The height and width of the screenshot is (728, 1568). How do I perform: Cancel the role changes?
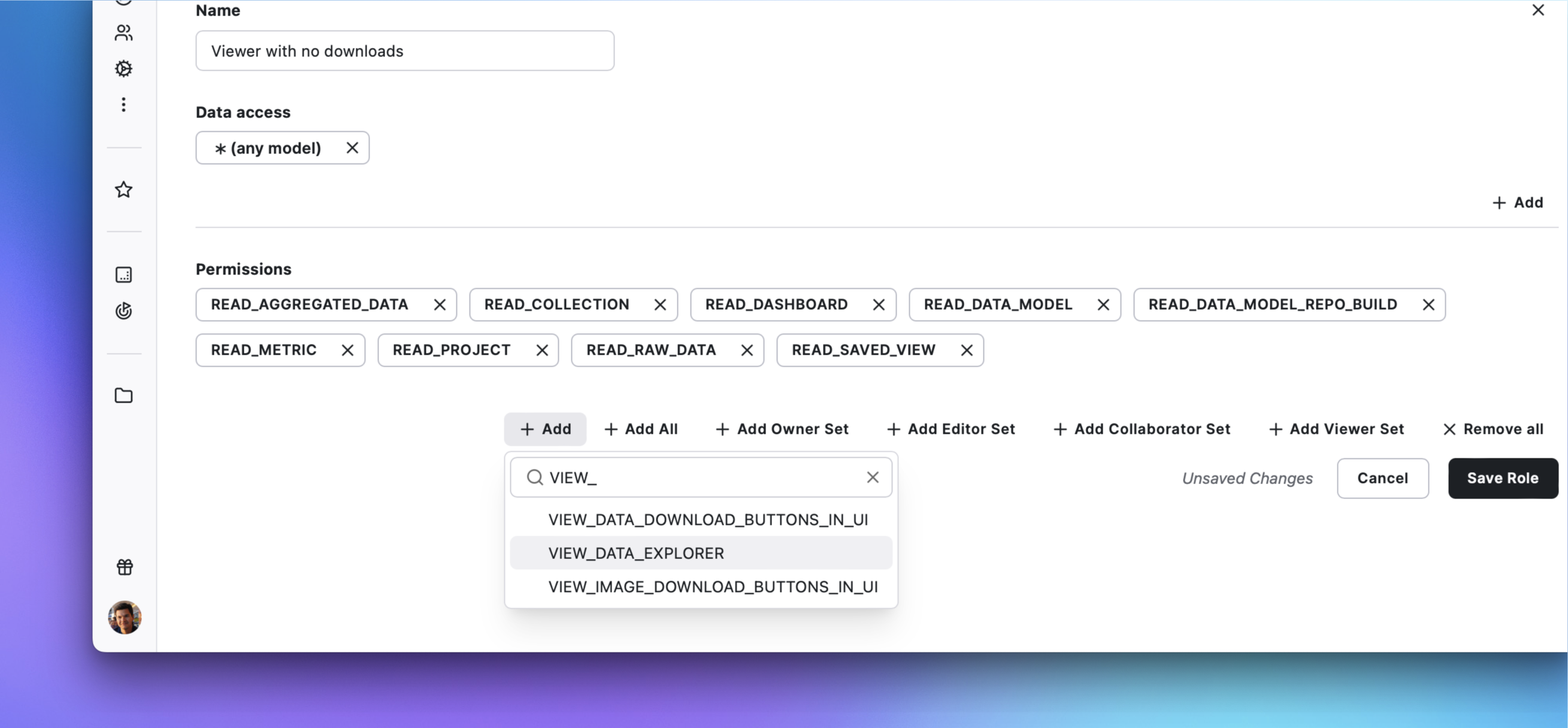1383,478
